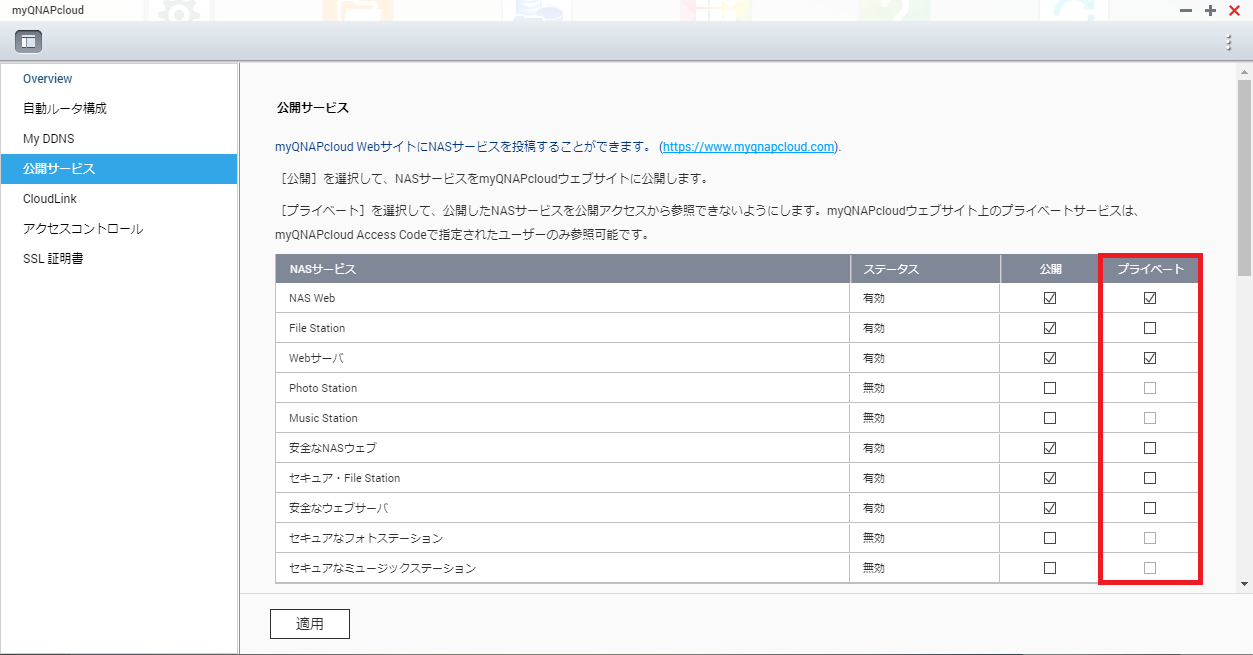Click the ステータス column header

(925, 269)
